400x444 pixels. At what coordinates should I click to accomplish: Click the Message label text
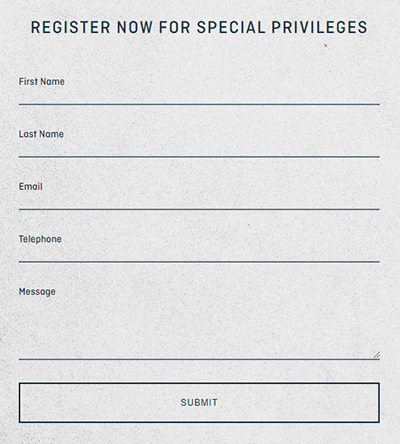pyautogui.click(x=37, y=292)
